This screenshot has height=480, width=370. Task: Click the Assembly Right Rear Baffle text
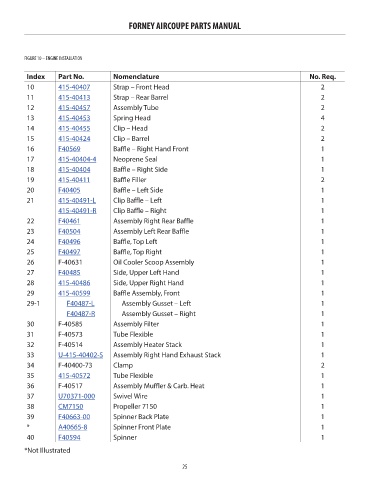153,221
